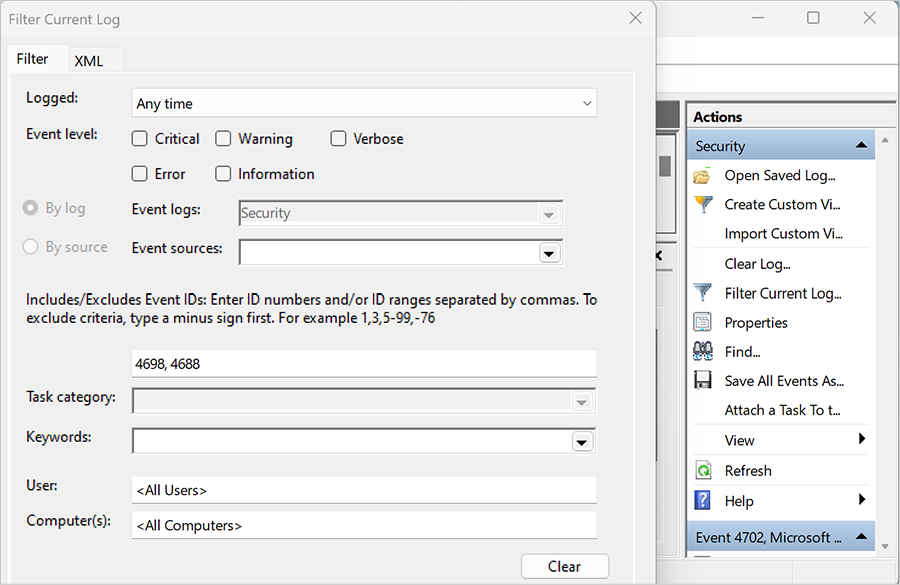Screen dimensions: 900x585
Task: Open the Keywords dropdown arrow
Action: pos(582,442)
